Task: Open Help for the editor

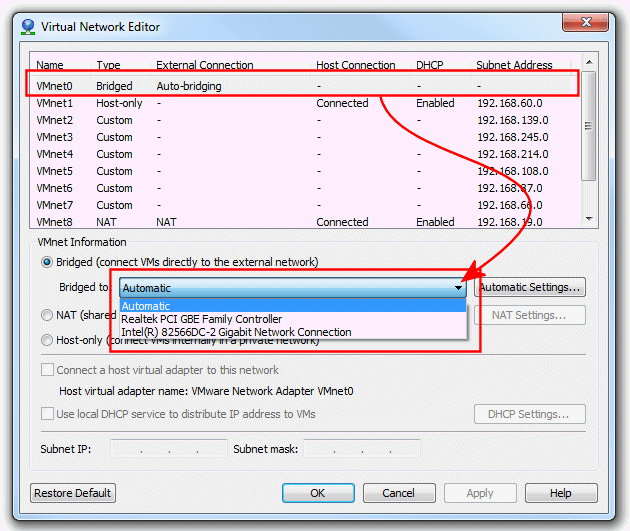Action: [x=561, y=493]
